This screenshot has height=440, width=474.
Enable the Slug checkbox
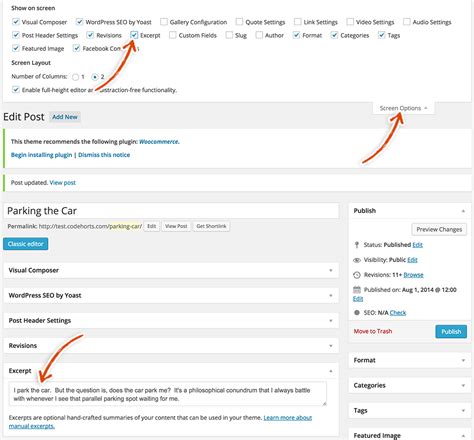pyautogui.click(x=229, y=35)
